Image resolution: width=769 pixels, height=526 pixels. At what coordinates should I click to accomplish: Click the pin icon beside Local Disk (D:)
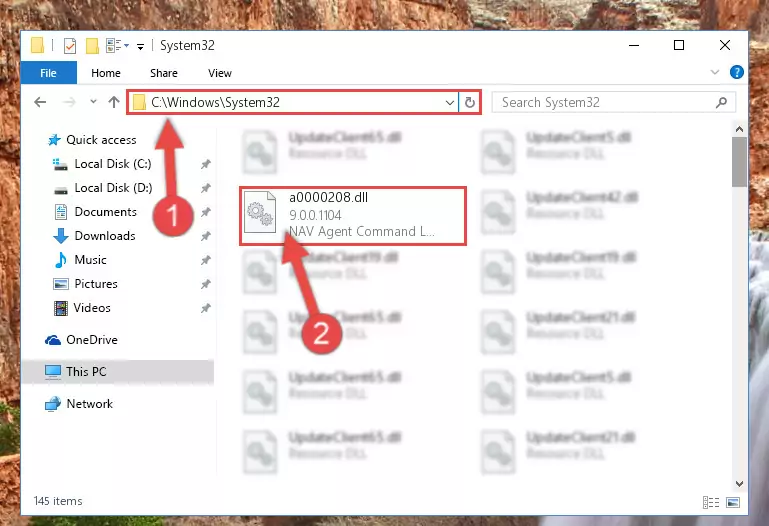[205, 188]
